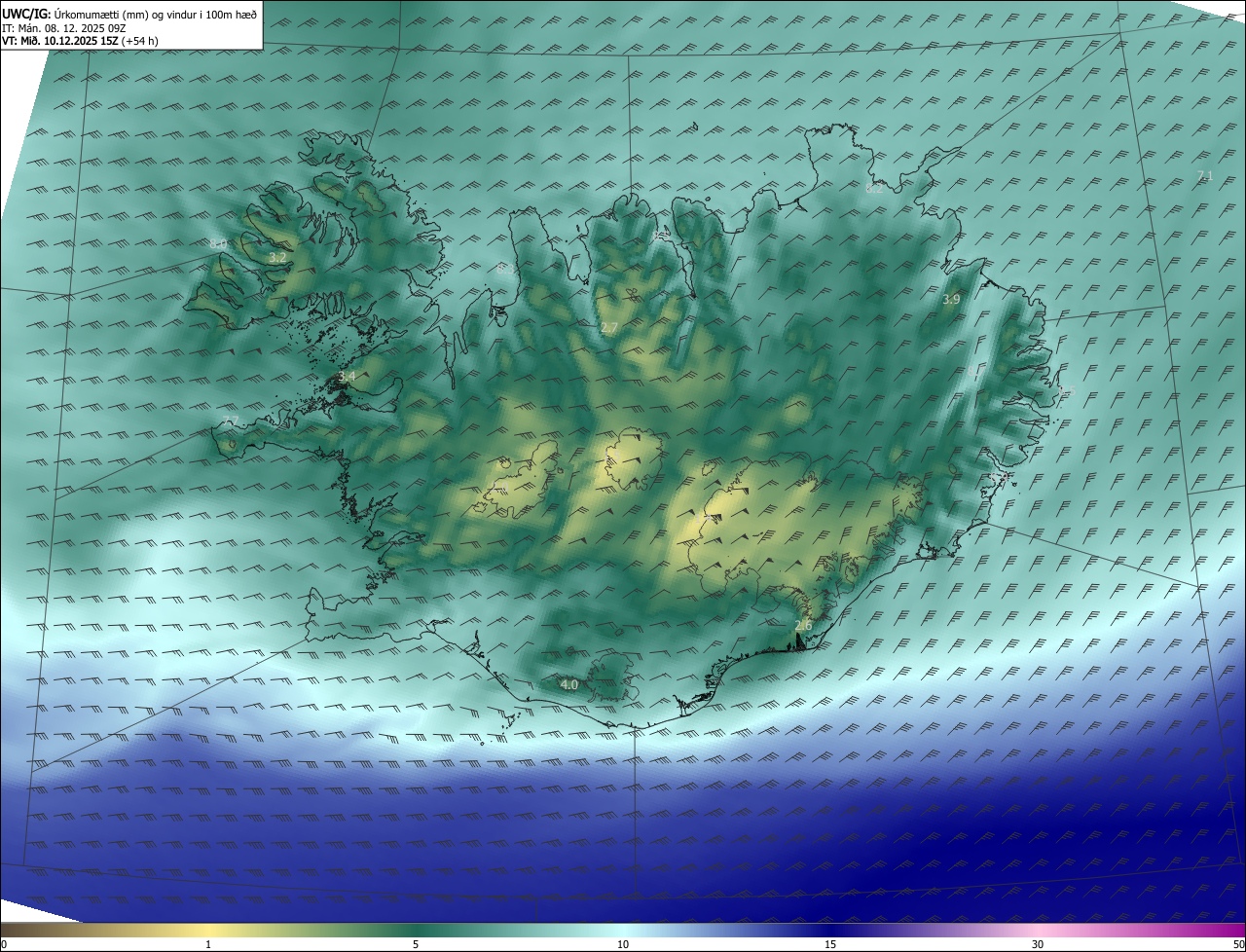Click the 2.6 value label on the map

[x=803, y=625]
